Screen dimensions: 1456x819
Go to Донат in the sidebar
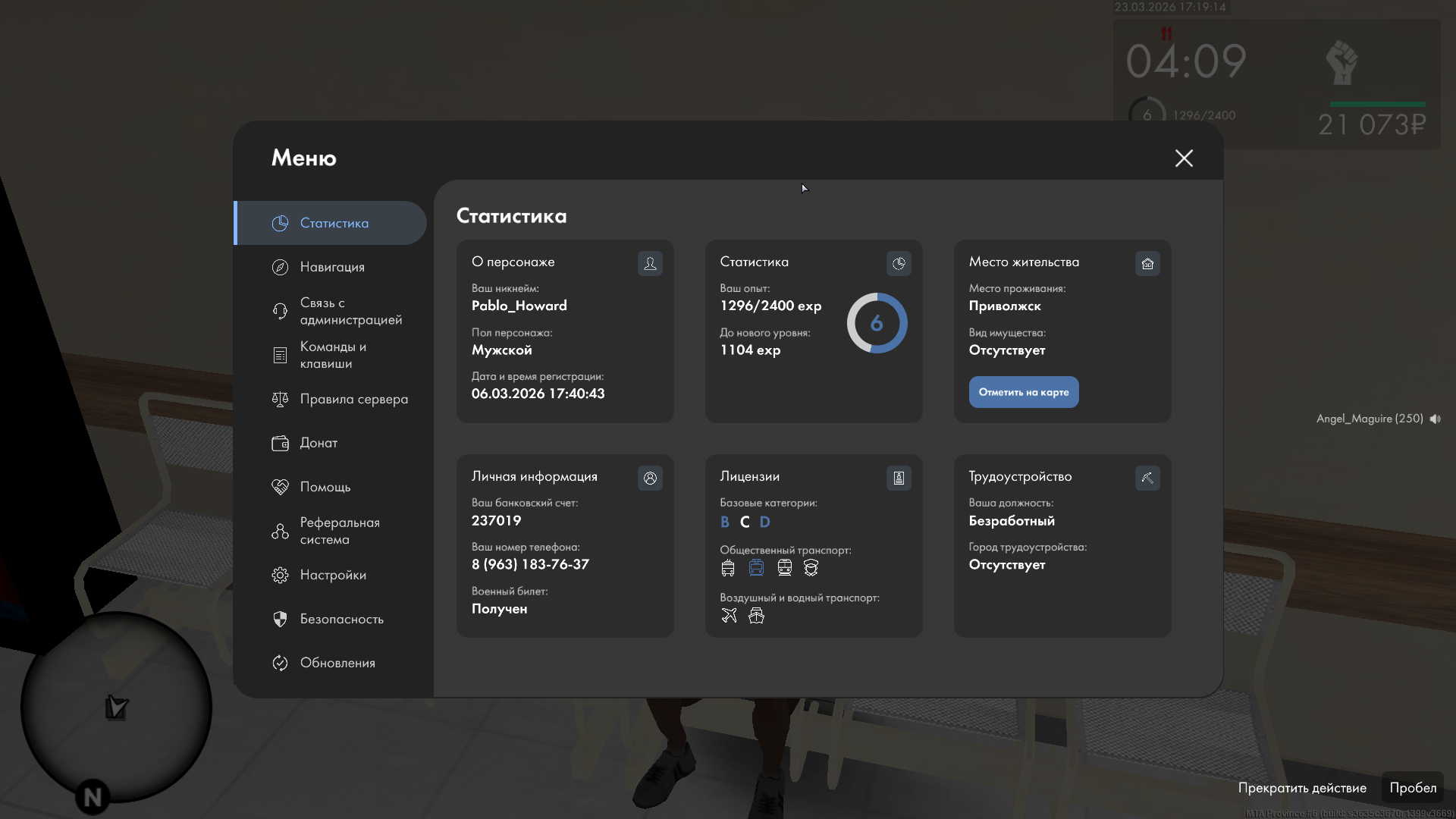tap(318, 443)
